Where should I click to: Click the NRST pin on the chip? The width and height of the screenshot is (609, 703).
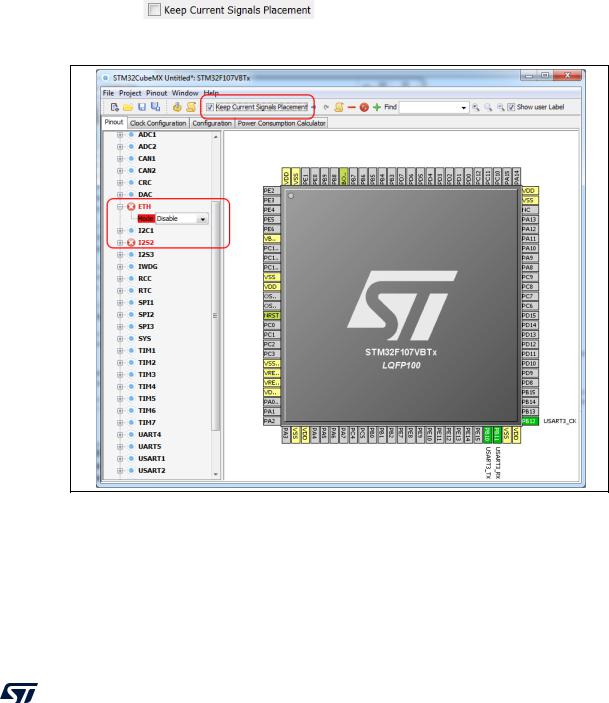tap(271, 315)
